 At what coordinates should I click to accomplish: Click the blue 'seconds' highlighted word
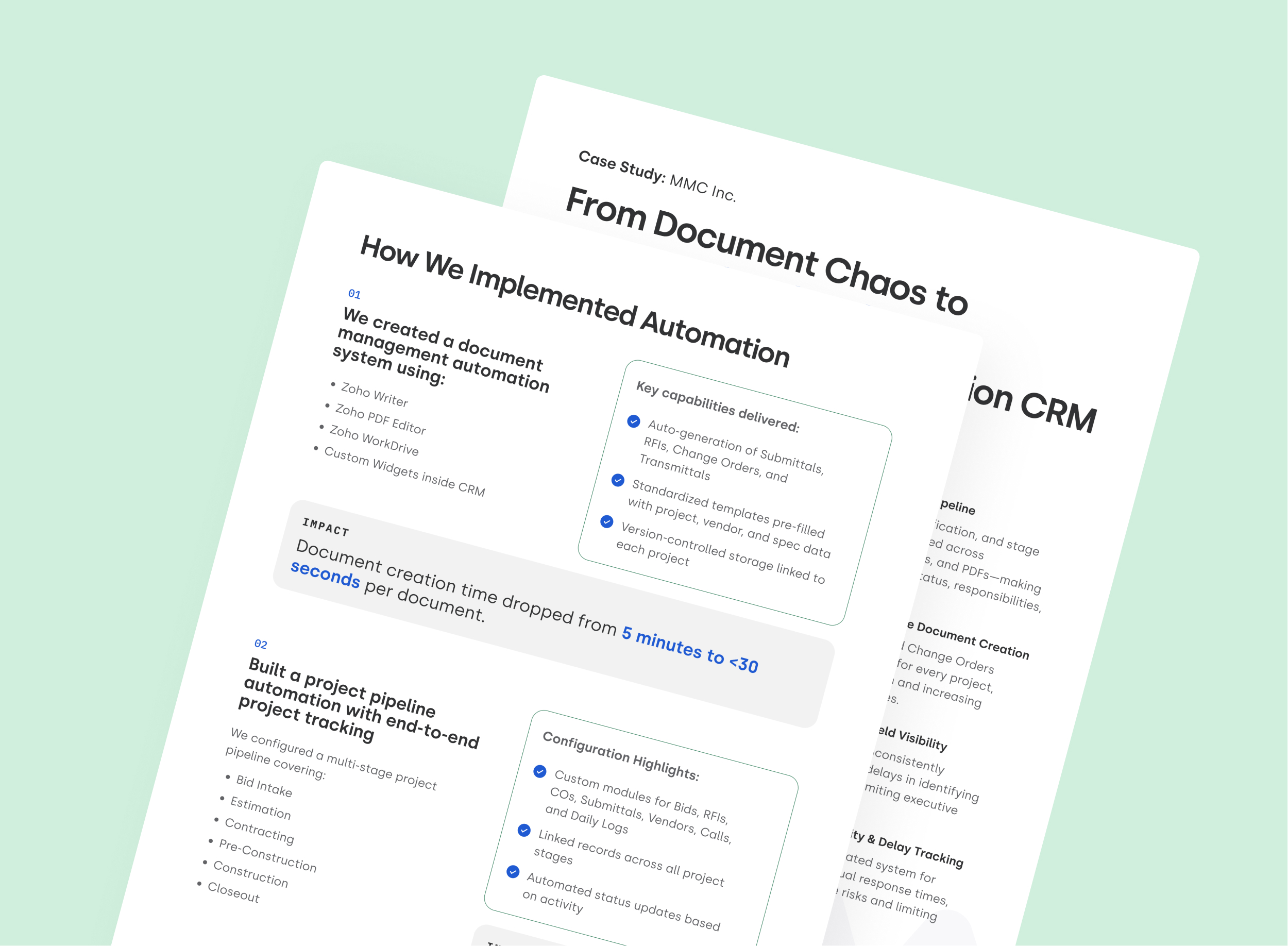tap(325, 575)
